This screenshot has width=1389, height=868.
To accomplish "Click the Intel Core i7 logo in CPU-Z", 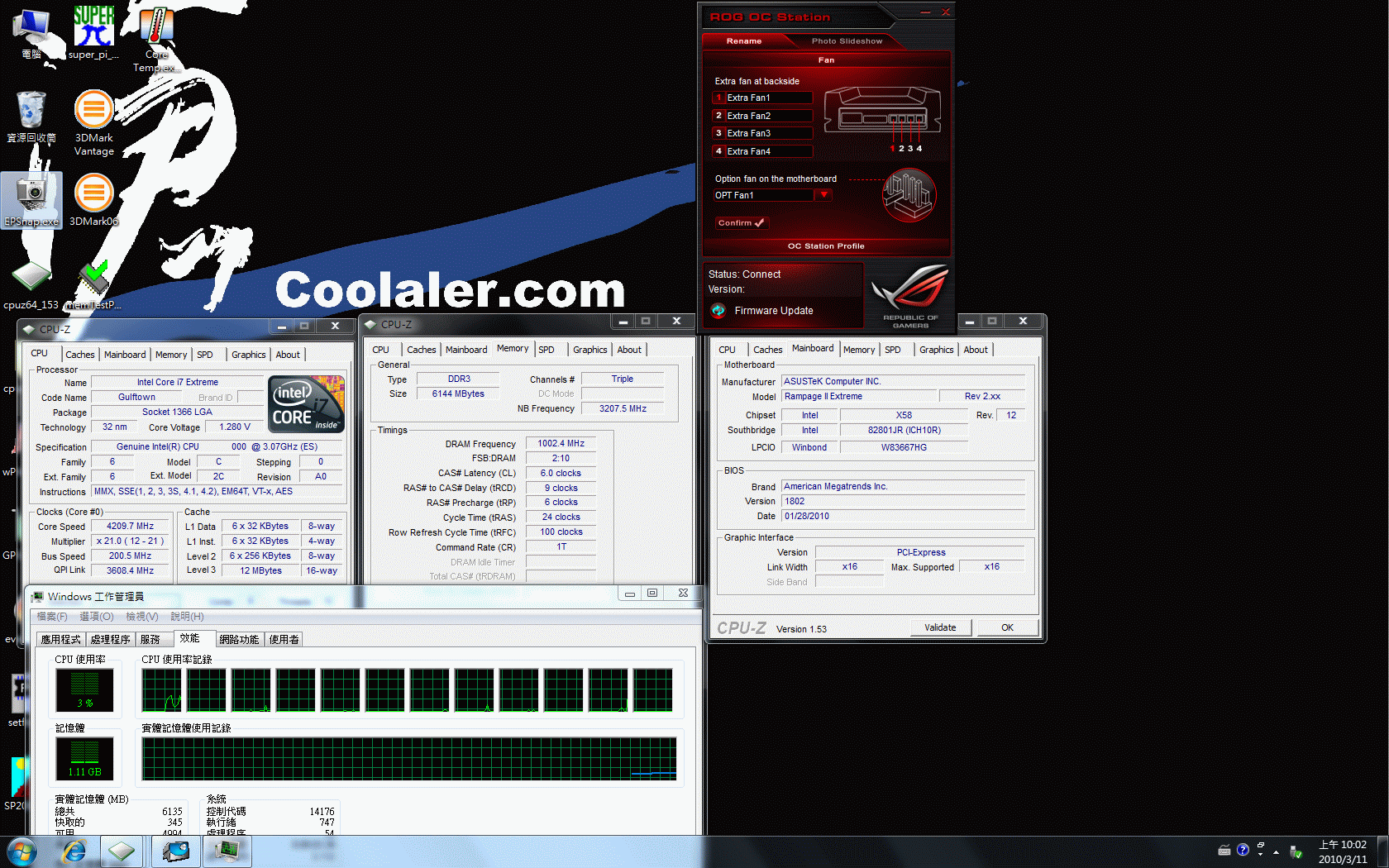I will tap(307, 403).
